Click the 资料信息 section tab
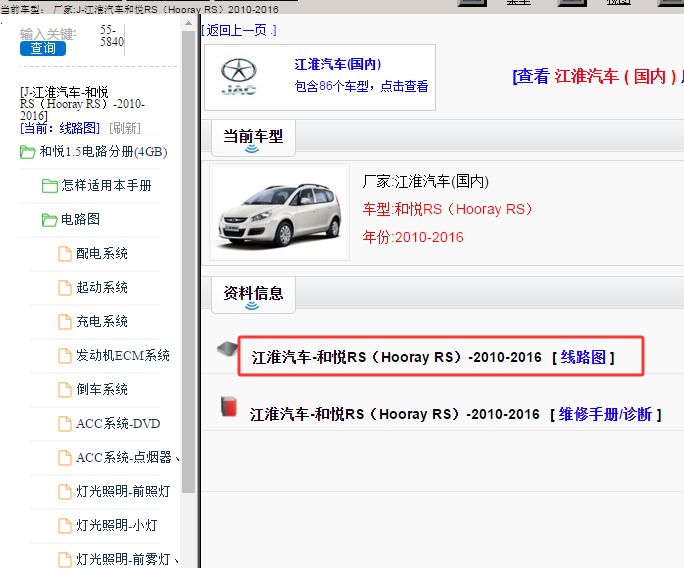Image resolution: width=684 pixels, height=568 pixels. pyautogui.click(x=253, y=294)
